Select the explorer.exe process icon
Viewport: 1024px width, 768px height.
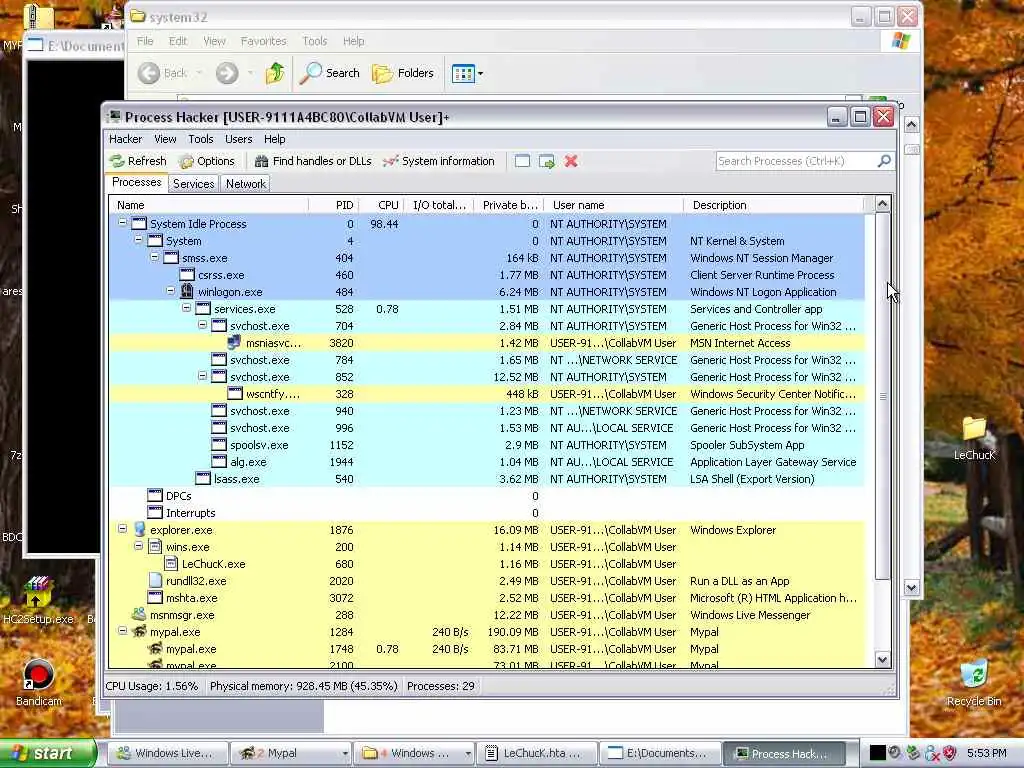pos(139,530)
